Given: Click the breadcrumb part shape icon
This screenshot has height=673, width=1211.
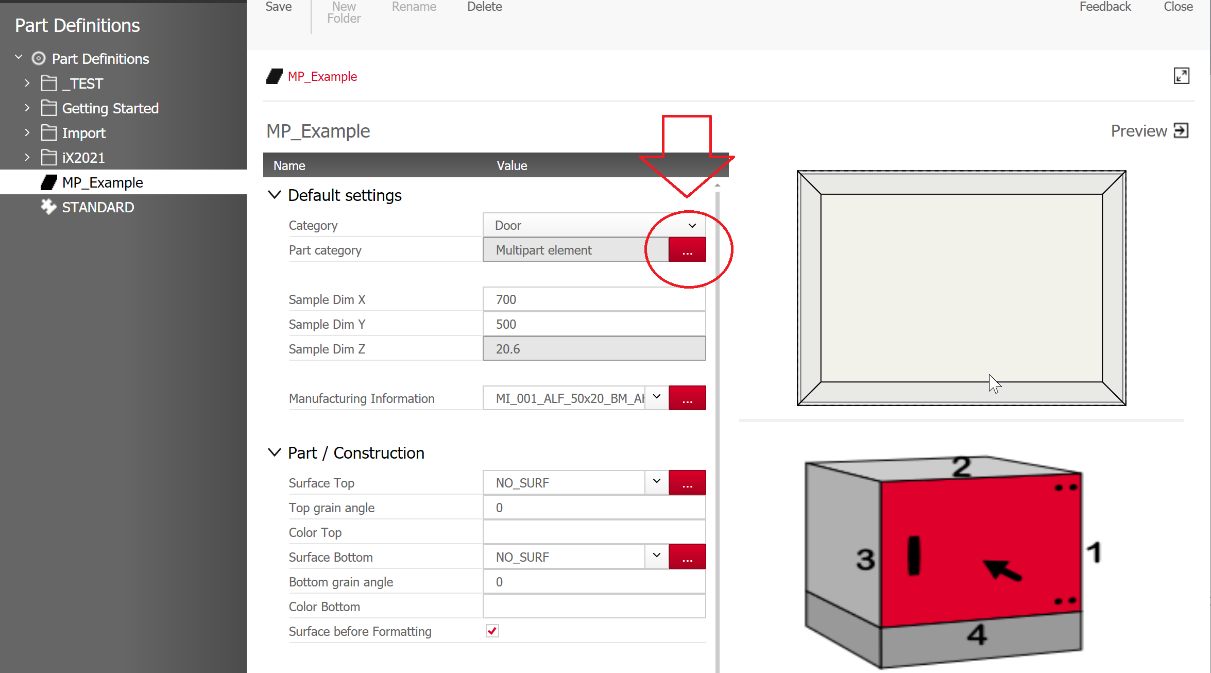Looking at the screenshot, I should click(x=274, y=76).
